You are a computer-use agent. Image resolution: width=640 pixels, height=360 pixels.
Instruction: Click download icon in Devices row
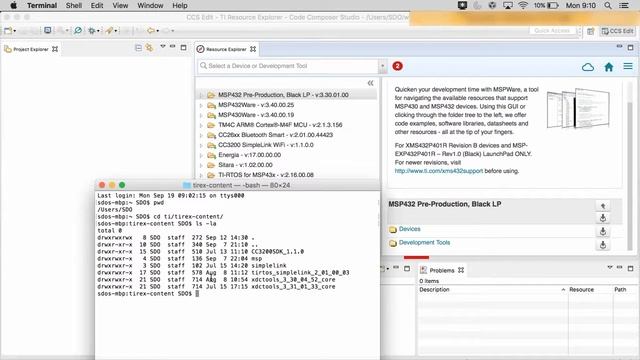pyautogui.click(x=602, y=231)
